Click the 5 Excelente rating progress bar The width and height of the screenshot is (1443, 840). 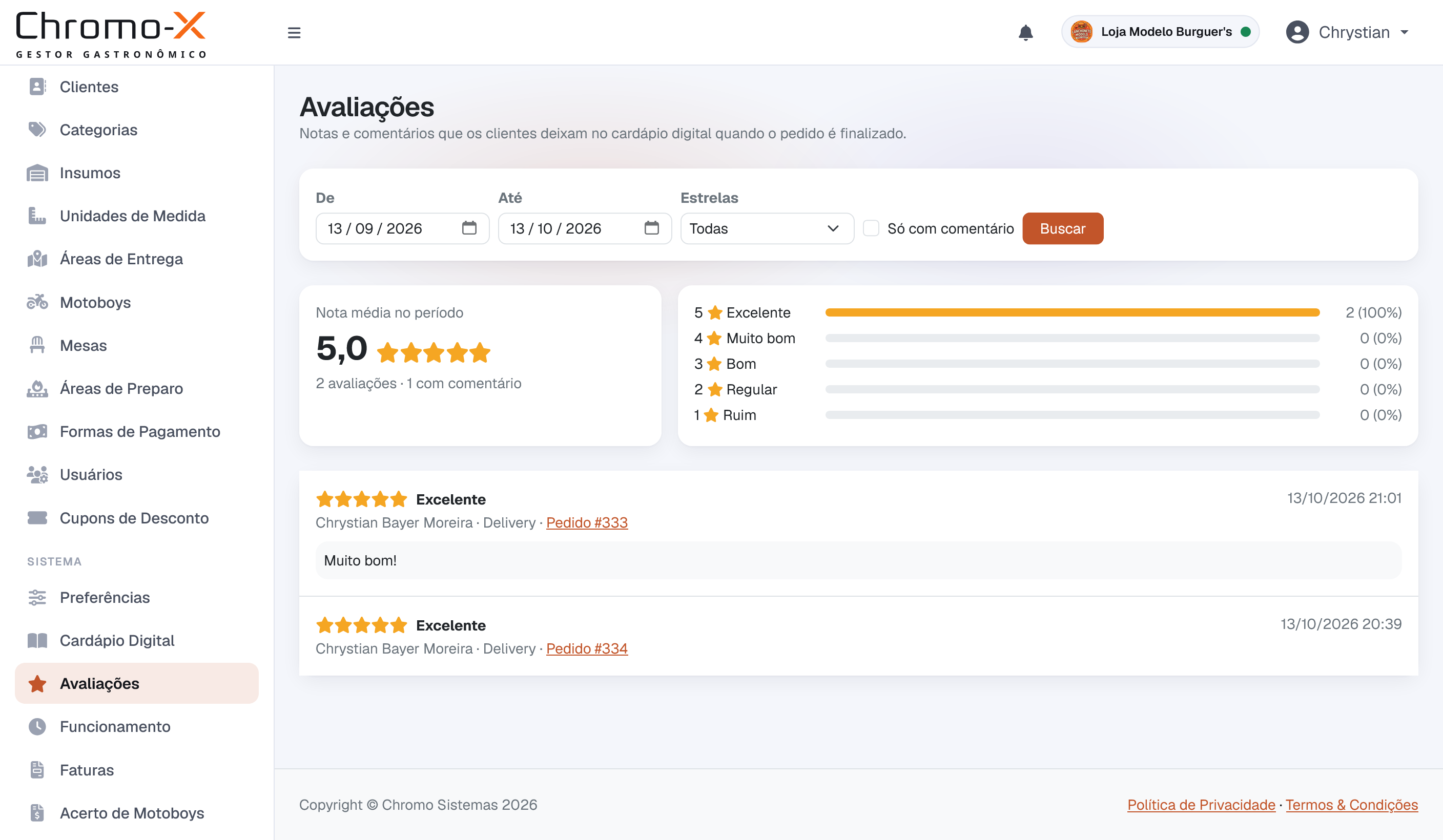(1072, 312)
